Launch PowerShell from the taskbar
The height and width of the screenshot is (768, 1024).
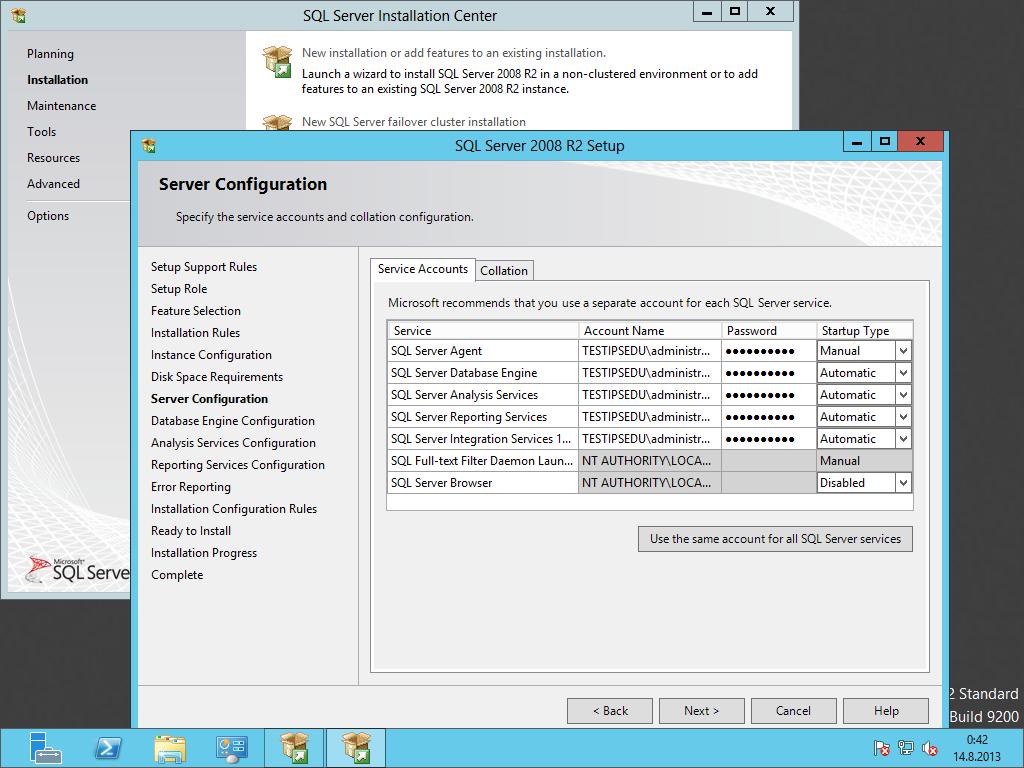[108, 748]
